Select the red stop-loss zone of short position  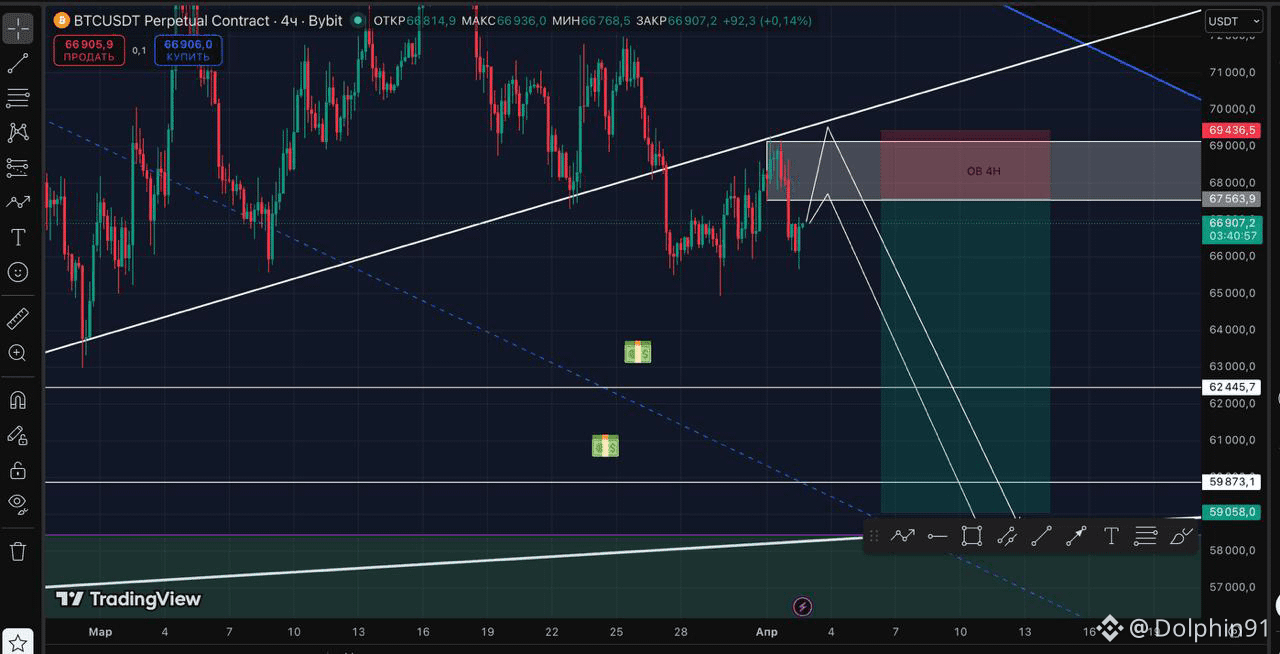965,165
